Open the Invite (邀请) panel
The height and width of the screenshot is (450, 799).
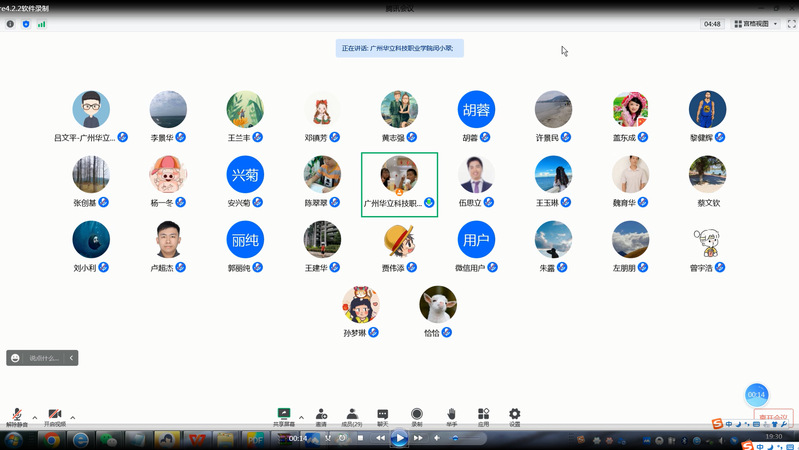pyautogui.click(x=321, y=415)
